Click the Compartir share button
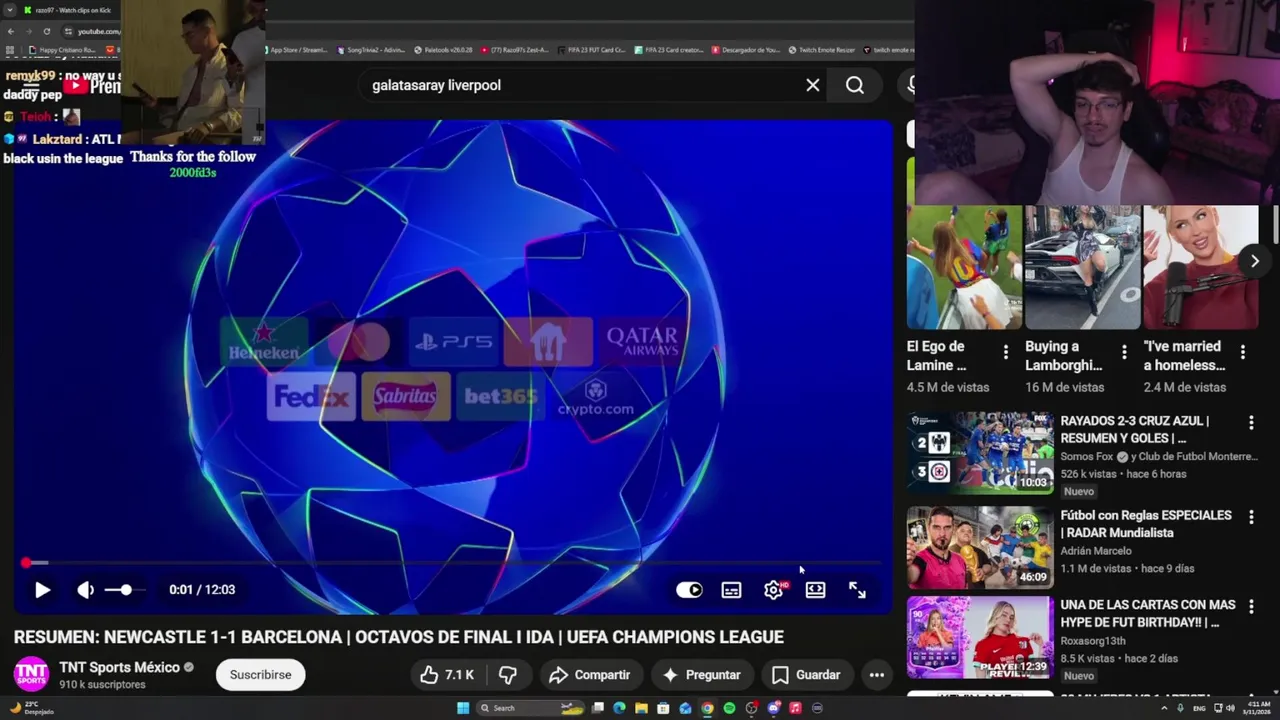The image size is (1280, 720). tap(589, 675)
